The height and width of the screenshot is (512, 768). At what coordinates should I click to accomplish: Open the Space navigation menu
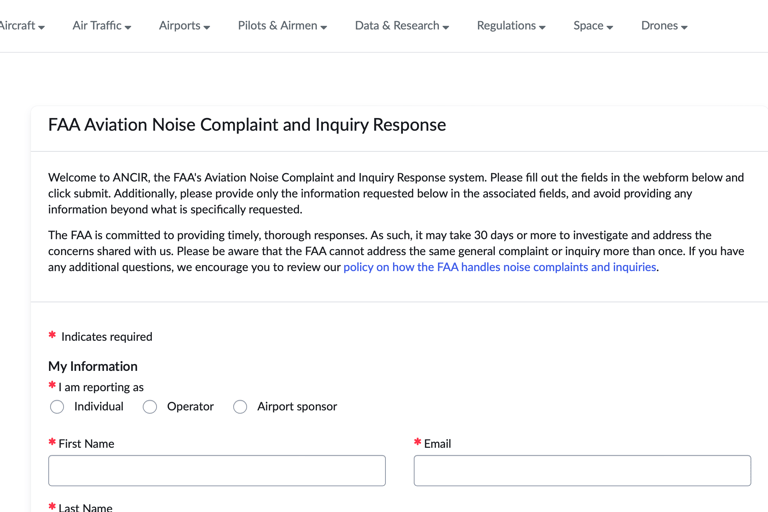pos(593,25)
